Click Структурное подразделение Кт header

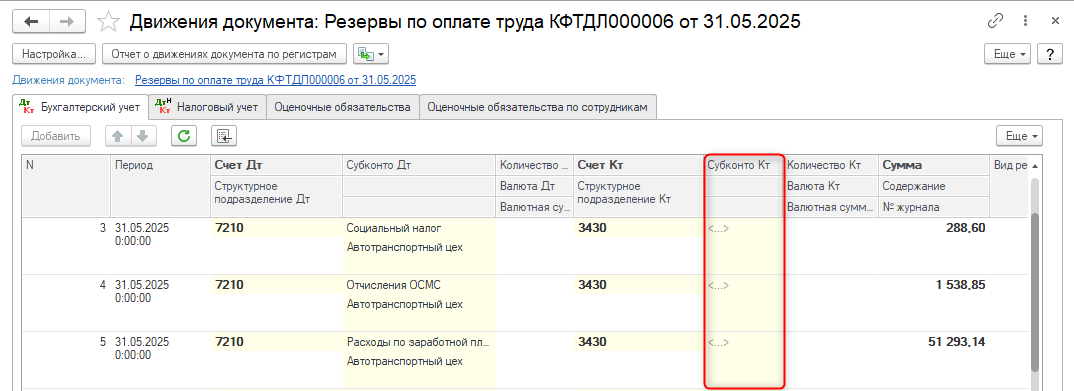click(638, 197)
